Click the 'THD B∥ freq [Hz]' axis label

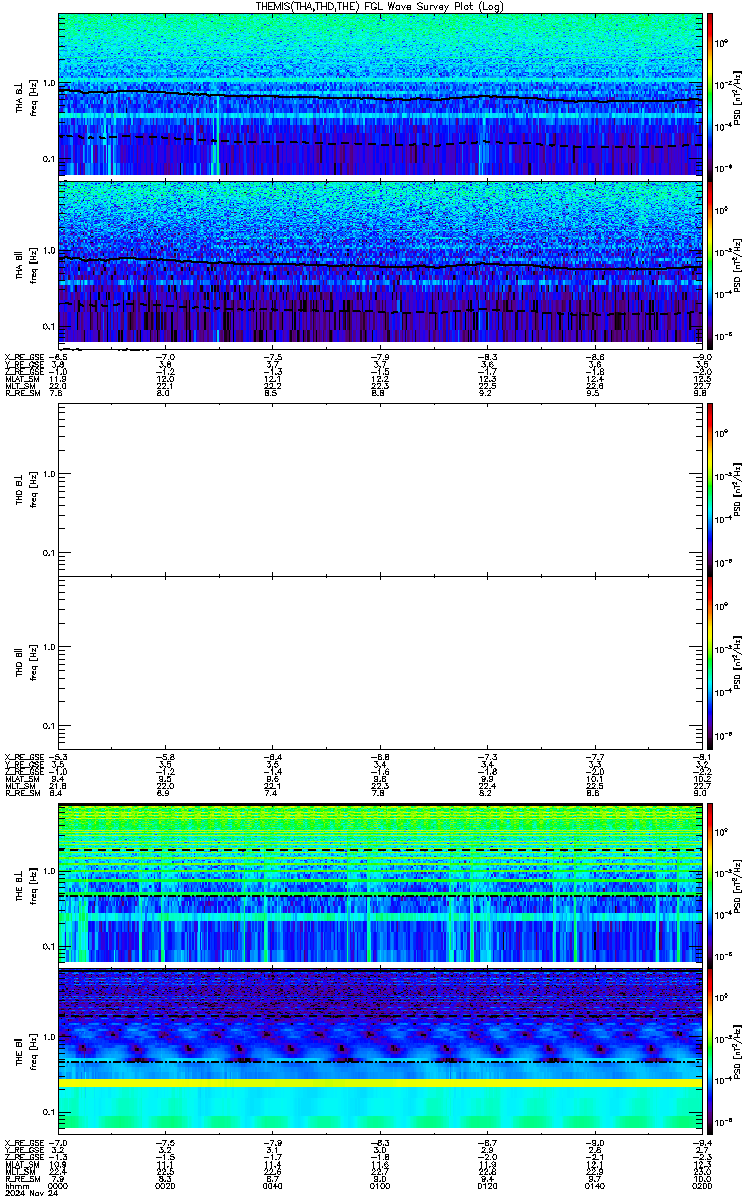[25, 662]
